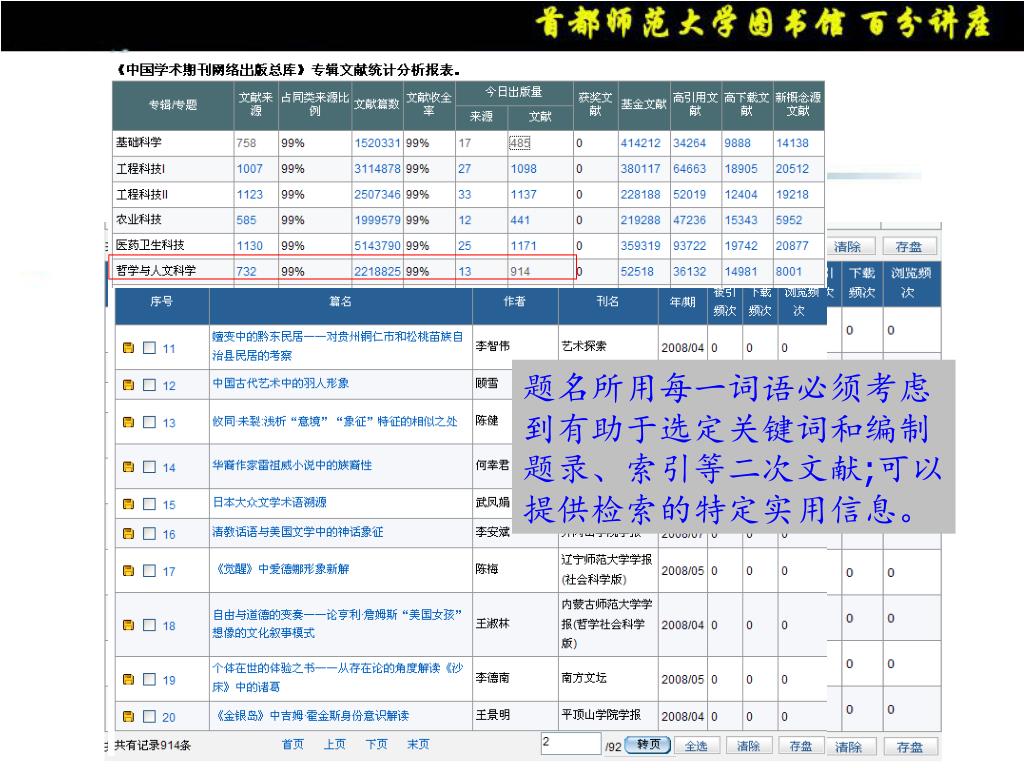
Task: Click 585 source count for 农业科技
Action: (246, 220)
